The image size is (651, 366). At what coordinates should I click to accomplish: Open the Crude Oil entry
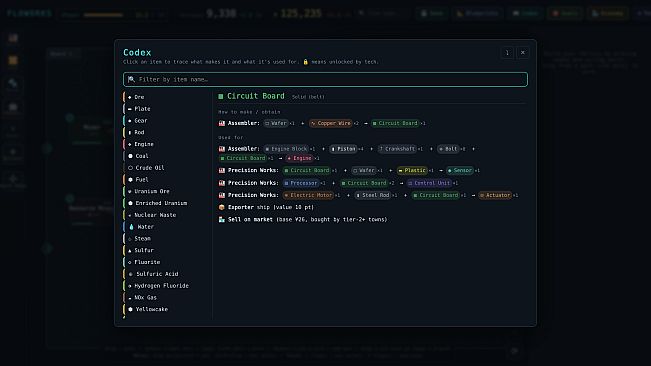pyautogui.click(x=167, y=168)
